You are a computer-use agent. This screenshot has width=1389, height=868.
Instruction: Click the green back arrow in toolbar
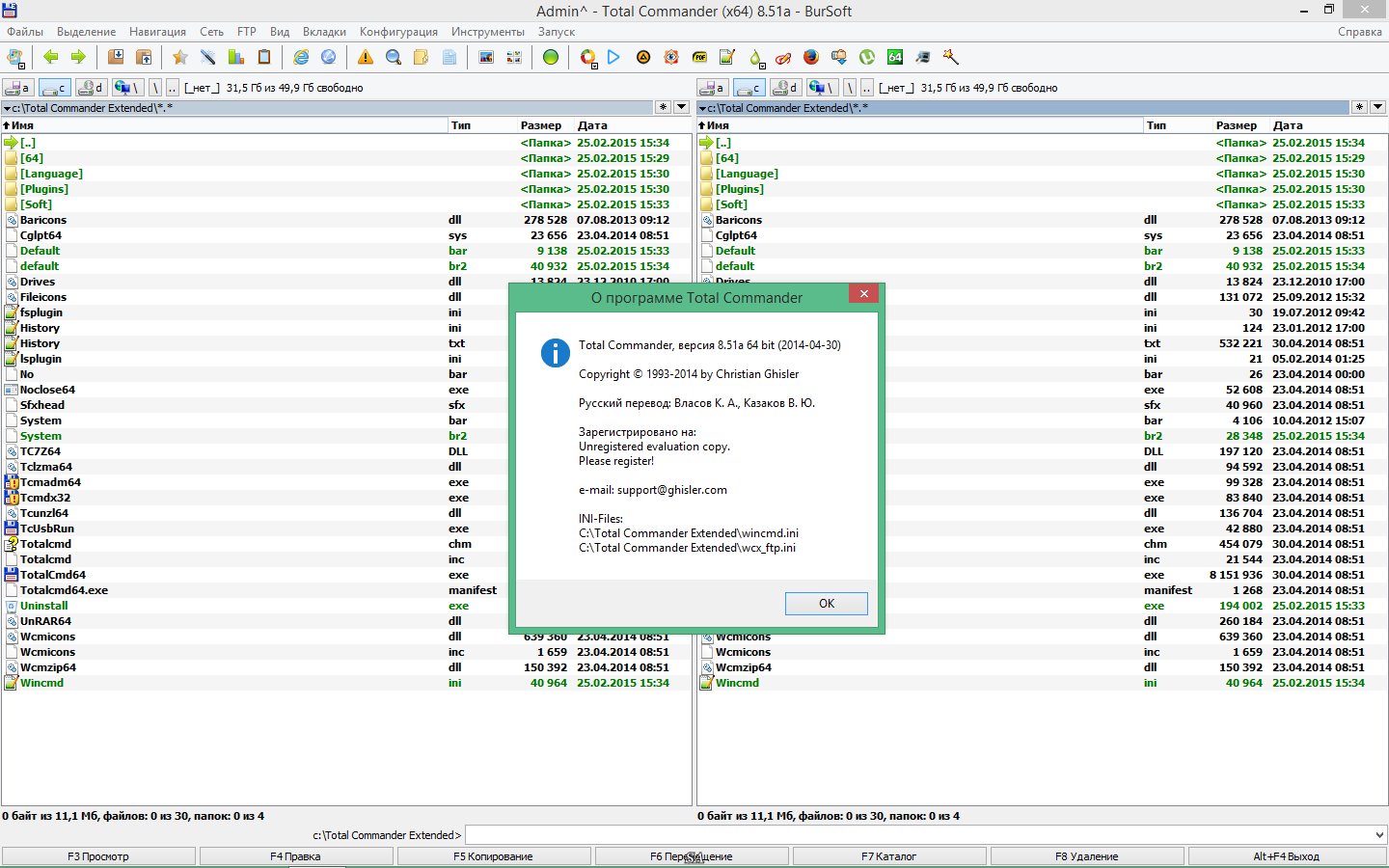[x=51, y=58]
